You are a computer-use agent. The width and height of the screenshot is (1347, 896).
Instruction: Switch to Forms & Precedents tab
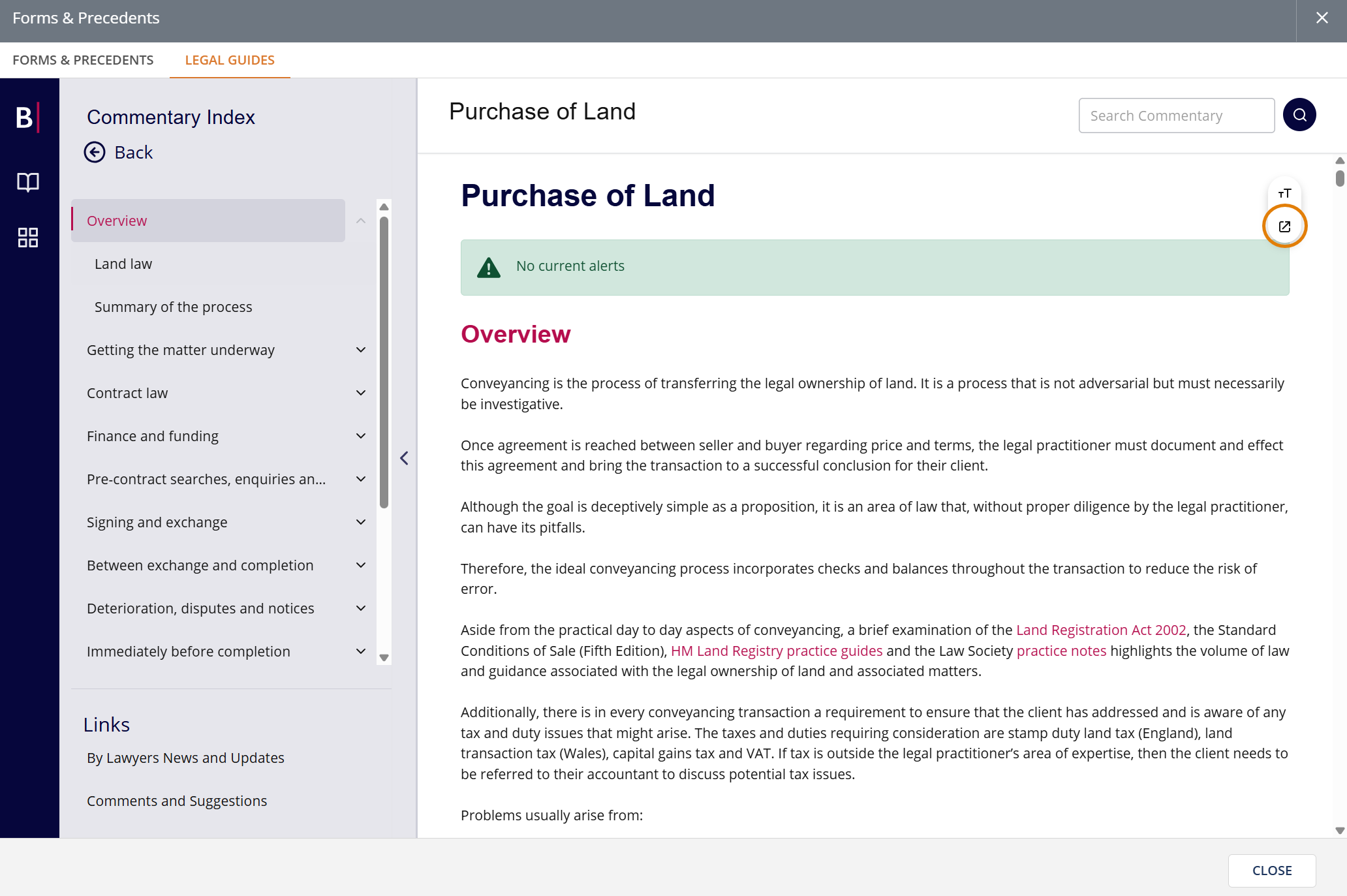(x=83, y=60)
